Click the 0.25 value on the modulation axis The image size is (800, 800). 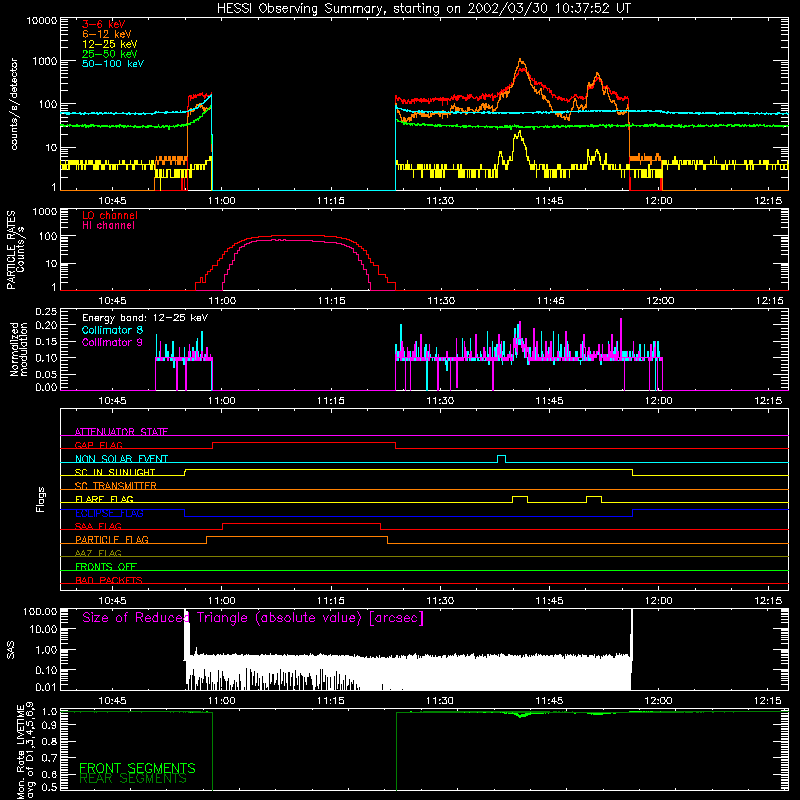46,312
